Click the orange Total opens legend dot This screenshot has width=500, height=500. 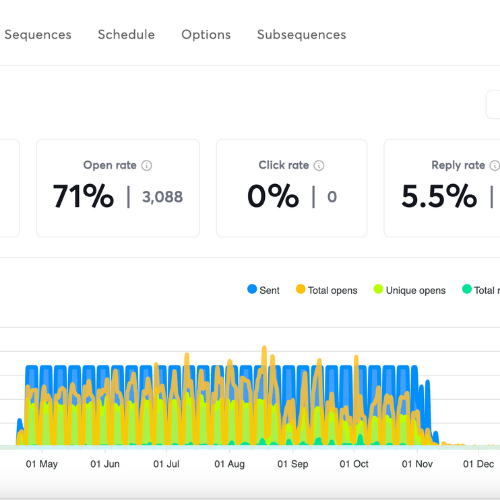(301, 289)
